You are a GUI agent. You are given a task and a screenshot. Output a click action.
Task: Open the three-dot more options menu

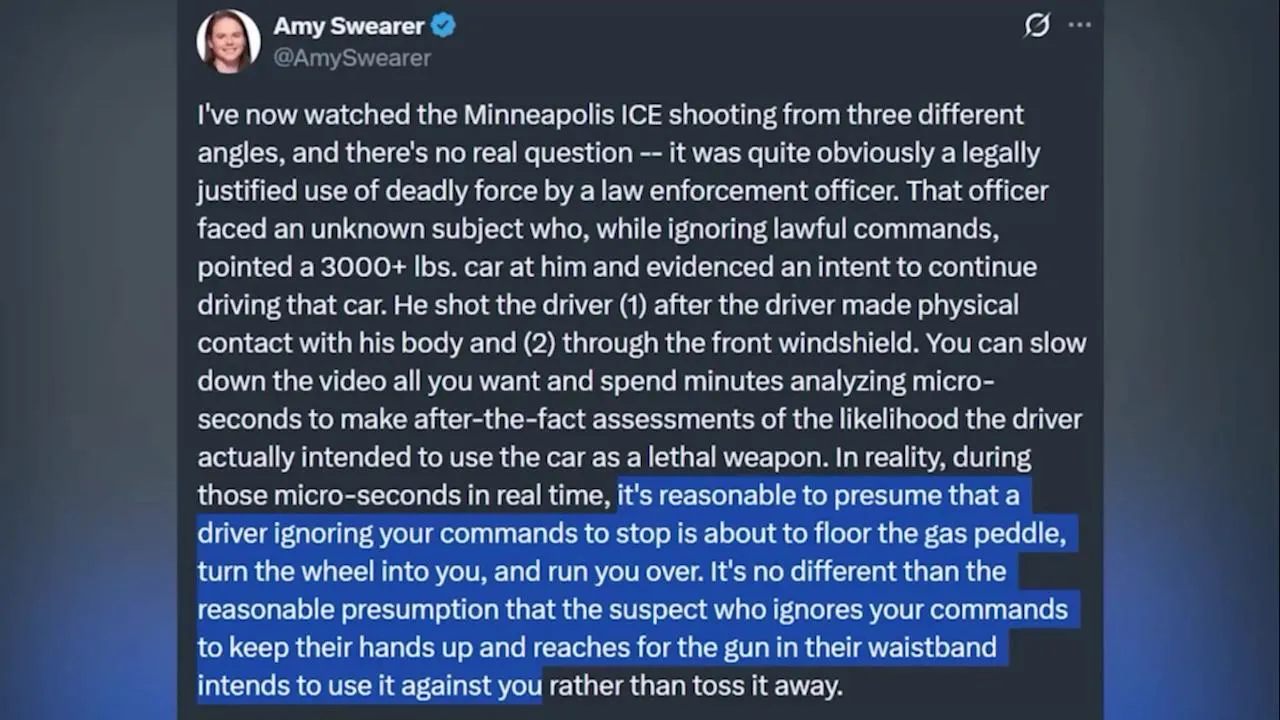tap(1080, 25)
